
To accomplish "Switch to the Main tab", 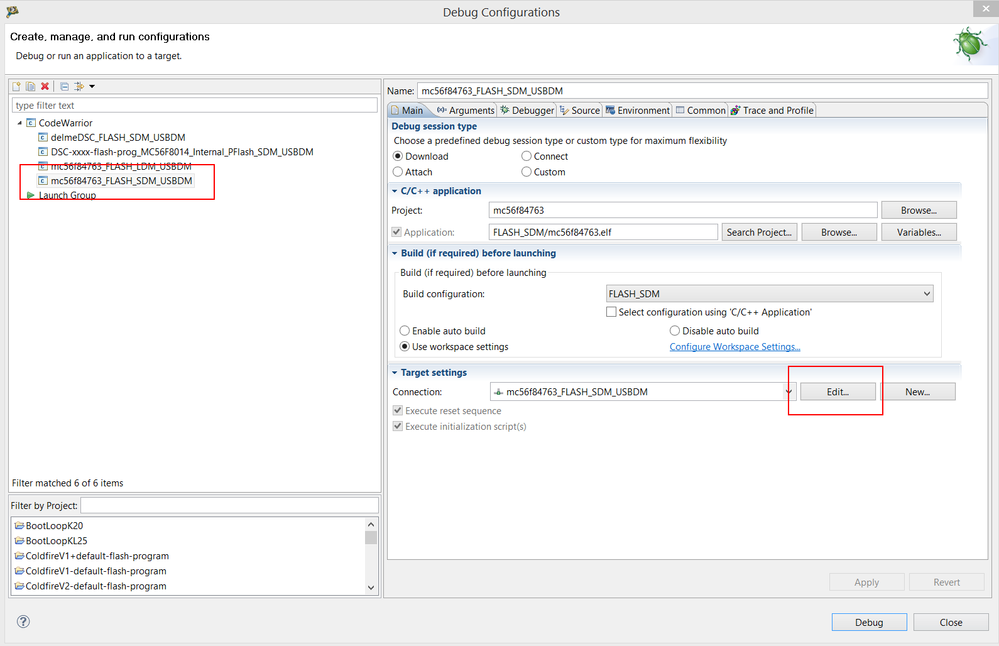I will [x=406, y=110].
